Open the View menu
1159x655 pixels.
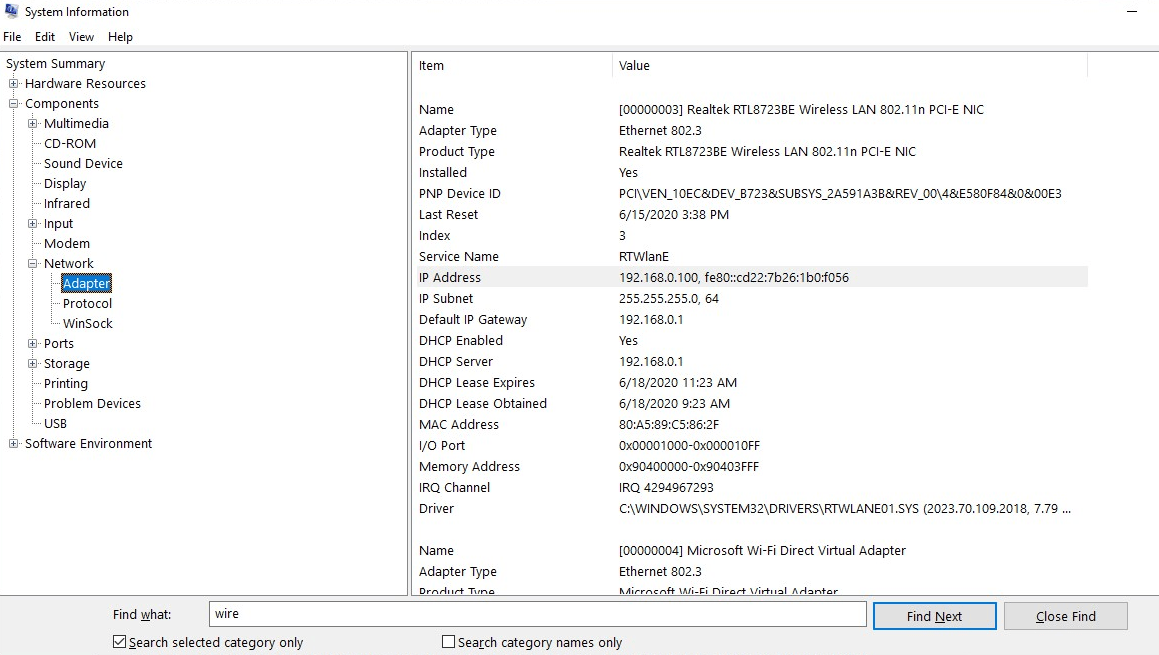click(x=81, y=37)
